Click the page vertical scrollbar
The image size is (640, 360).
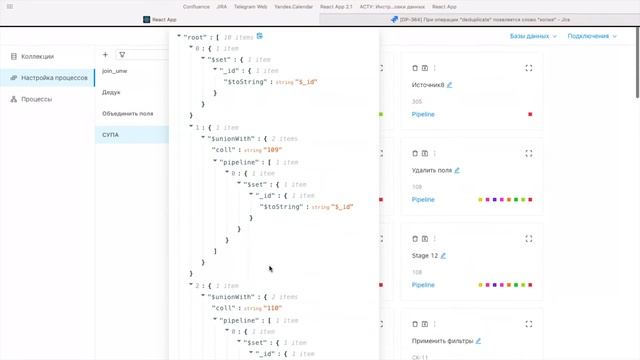(637, 63)
